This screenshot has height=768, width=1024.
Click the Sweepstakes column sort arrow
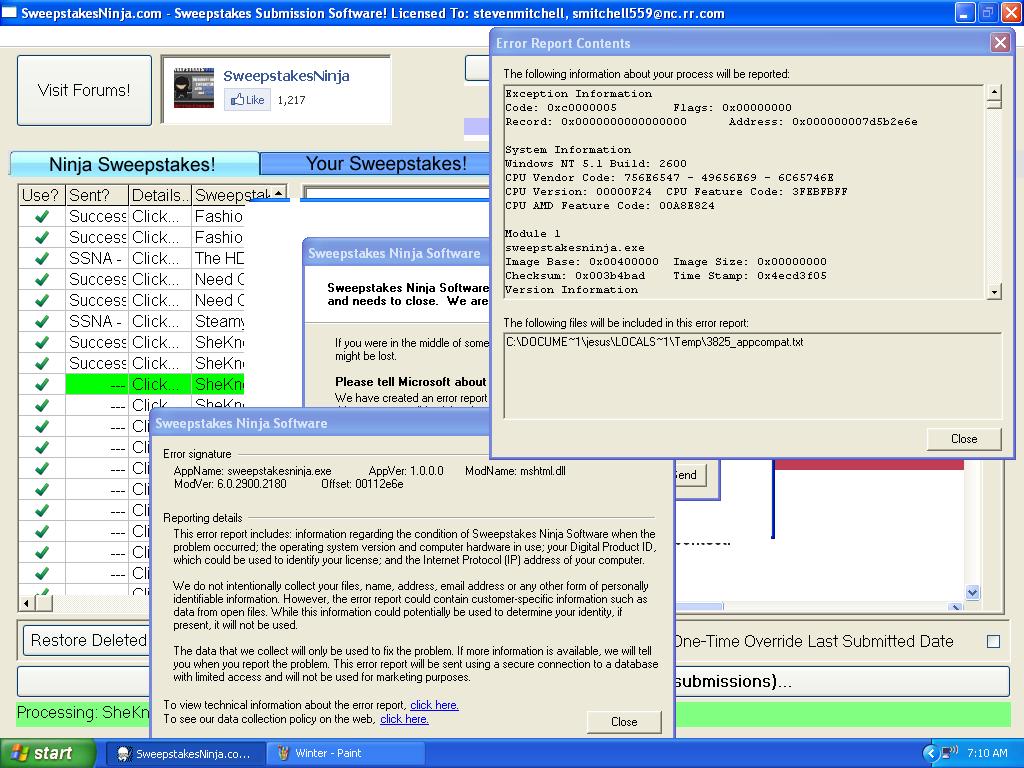[x=278, y=193]
